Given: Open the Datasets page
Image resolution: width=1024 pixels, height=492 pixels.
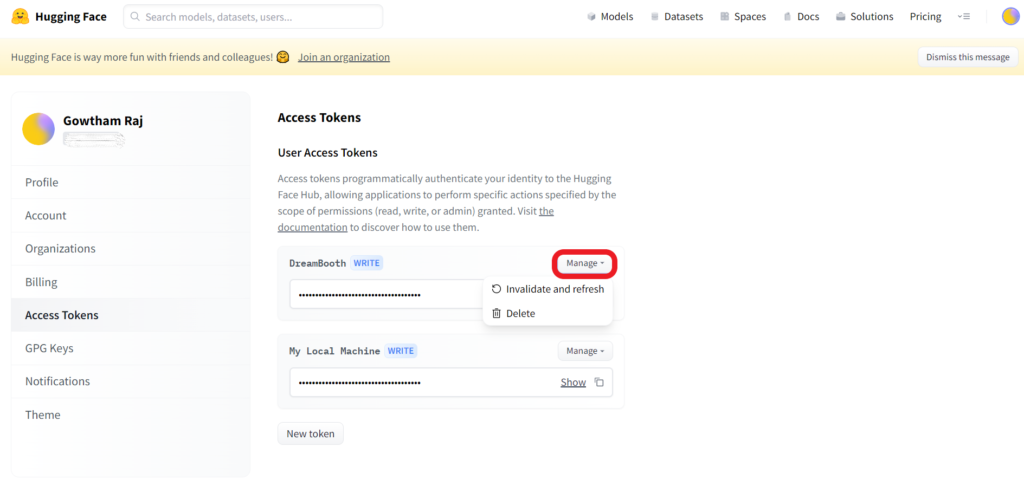Looking at the screenshot, I should (677, 16).
